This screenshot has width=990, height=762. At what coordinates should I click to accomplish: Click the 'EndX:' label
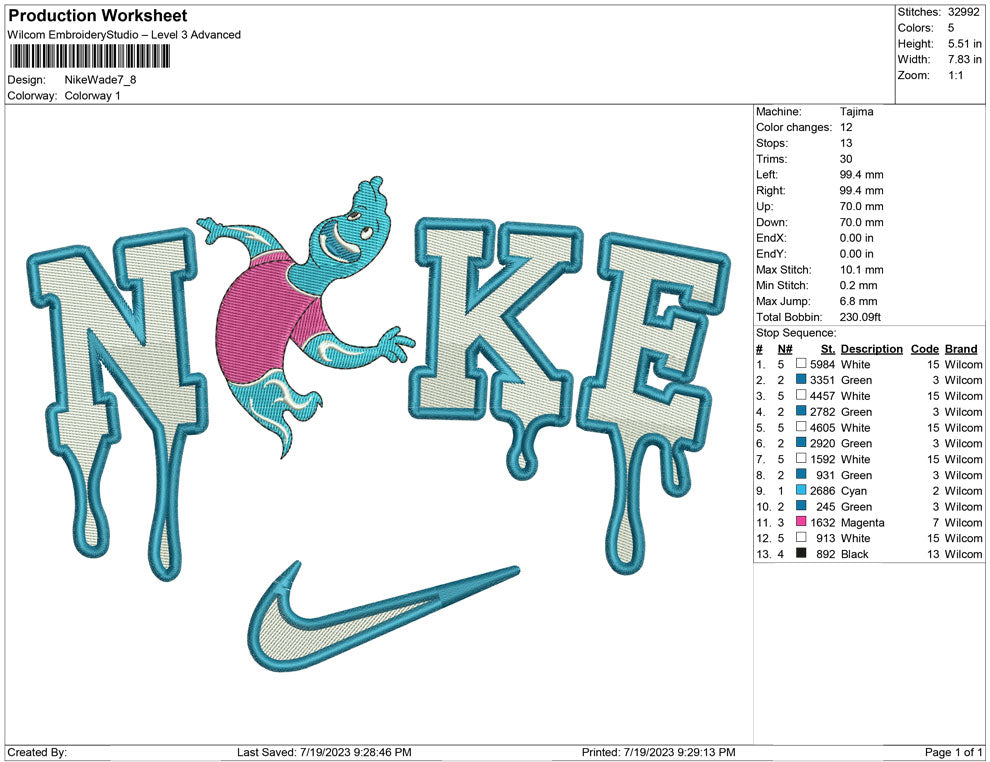coord(771,237)
